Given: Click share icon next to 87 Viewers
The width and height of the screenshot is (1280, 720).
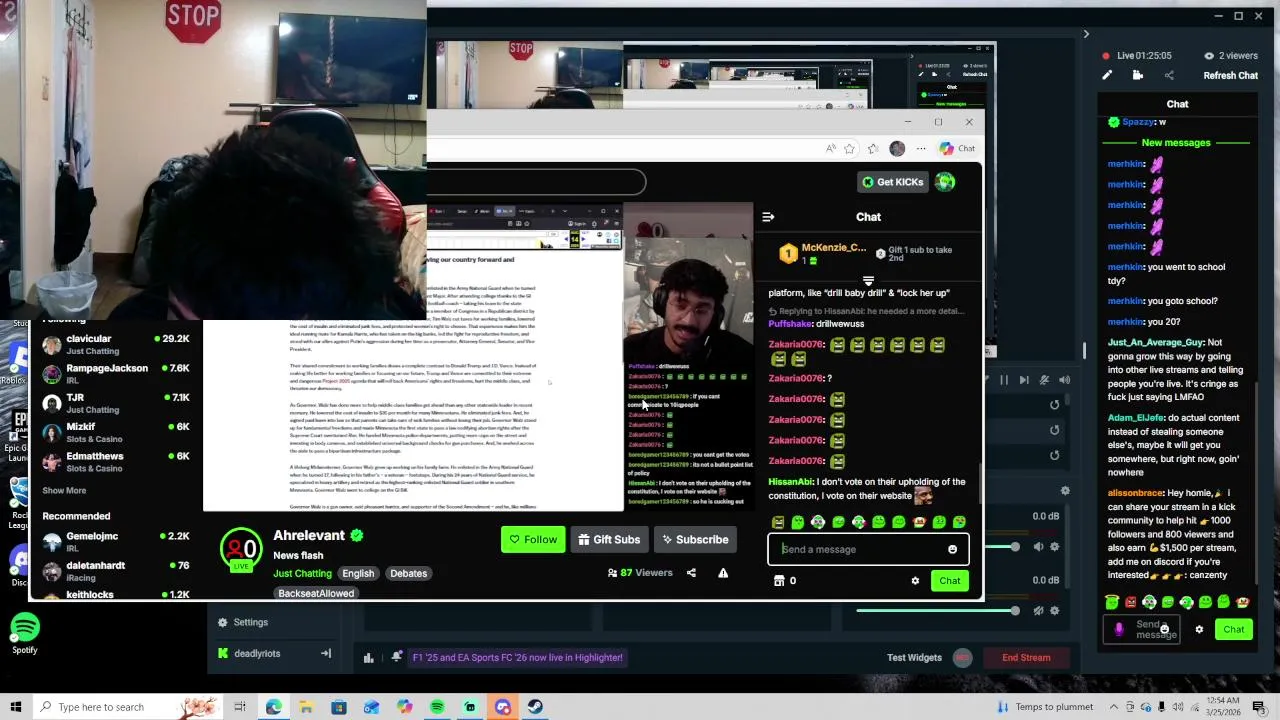Looking at the screenshot, I should [691, 573].
